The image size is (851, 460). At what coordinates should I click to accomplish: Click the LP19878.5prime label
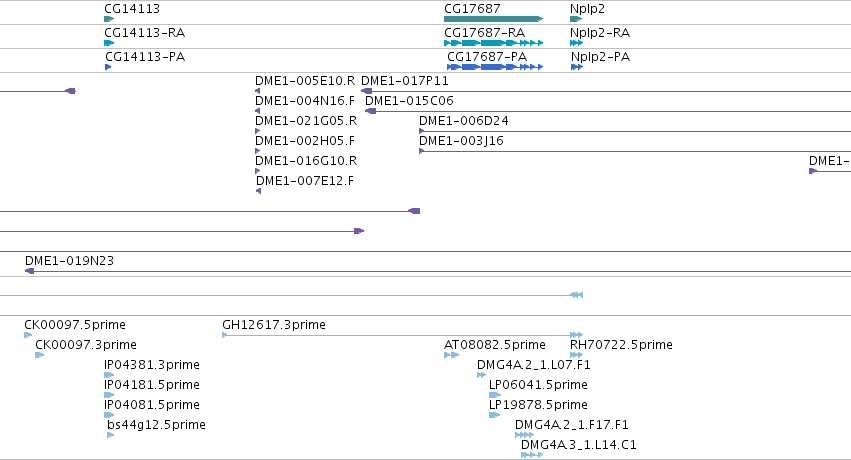[538, 405]
